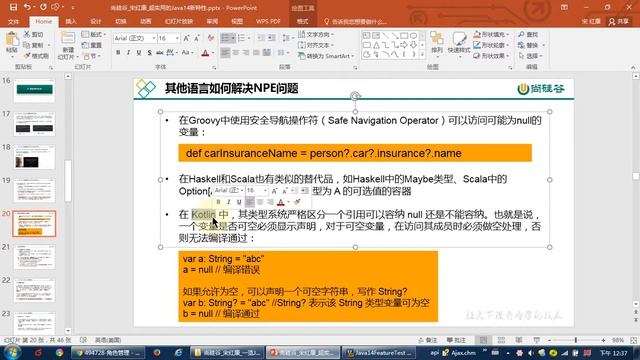The image size is (640, 360).
Task: Click the Comments button in status bar
Action: tap(456, 340)
